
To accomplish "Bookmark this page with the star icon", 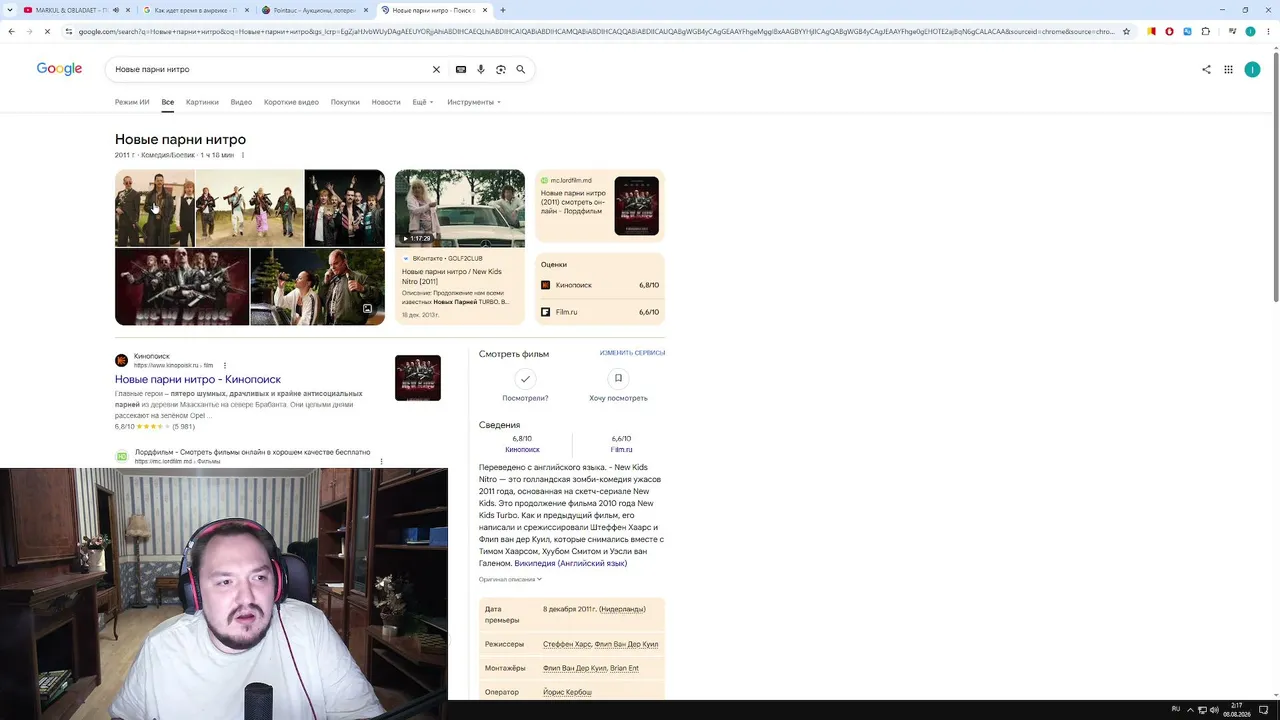I will [1126, 31].
